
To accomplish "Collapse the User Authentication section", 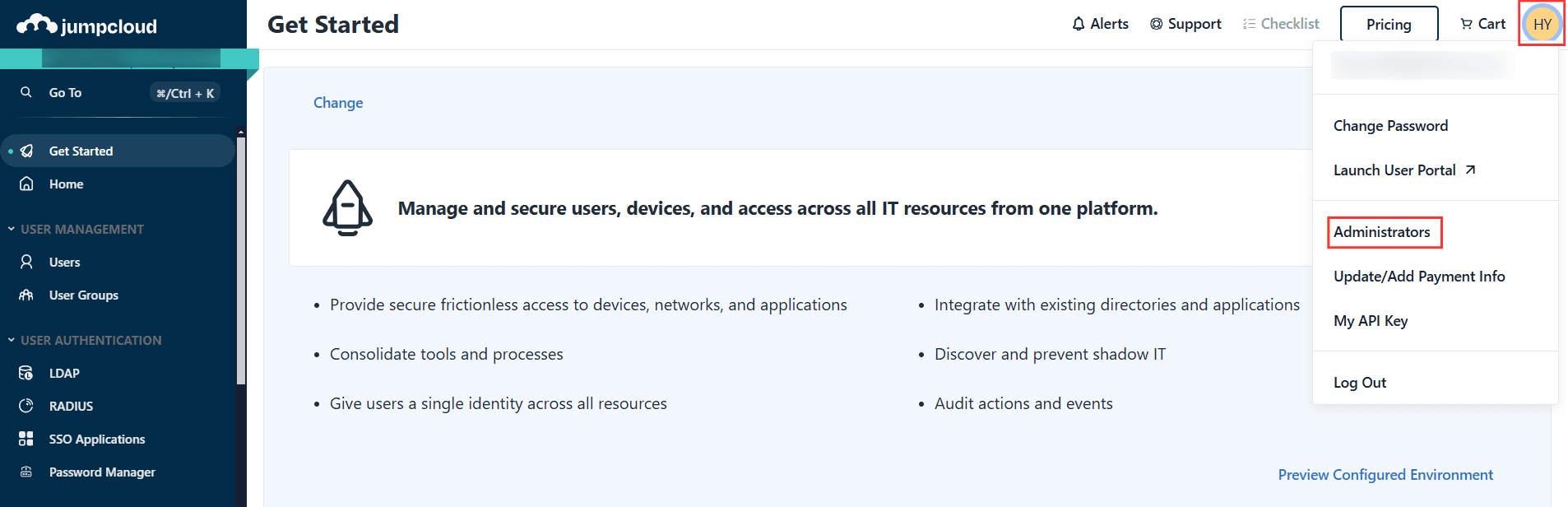I will point(12,341).
